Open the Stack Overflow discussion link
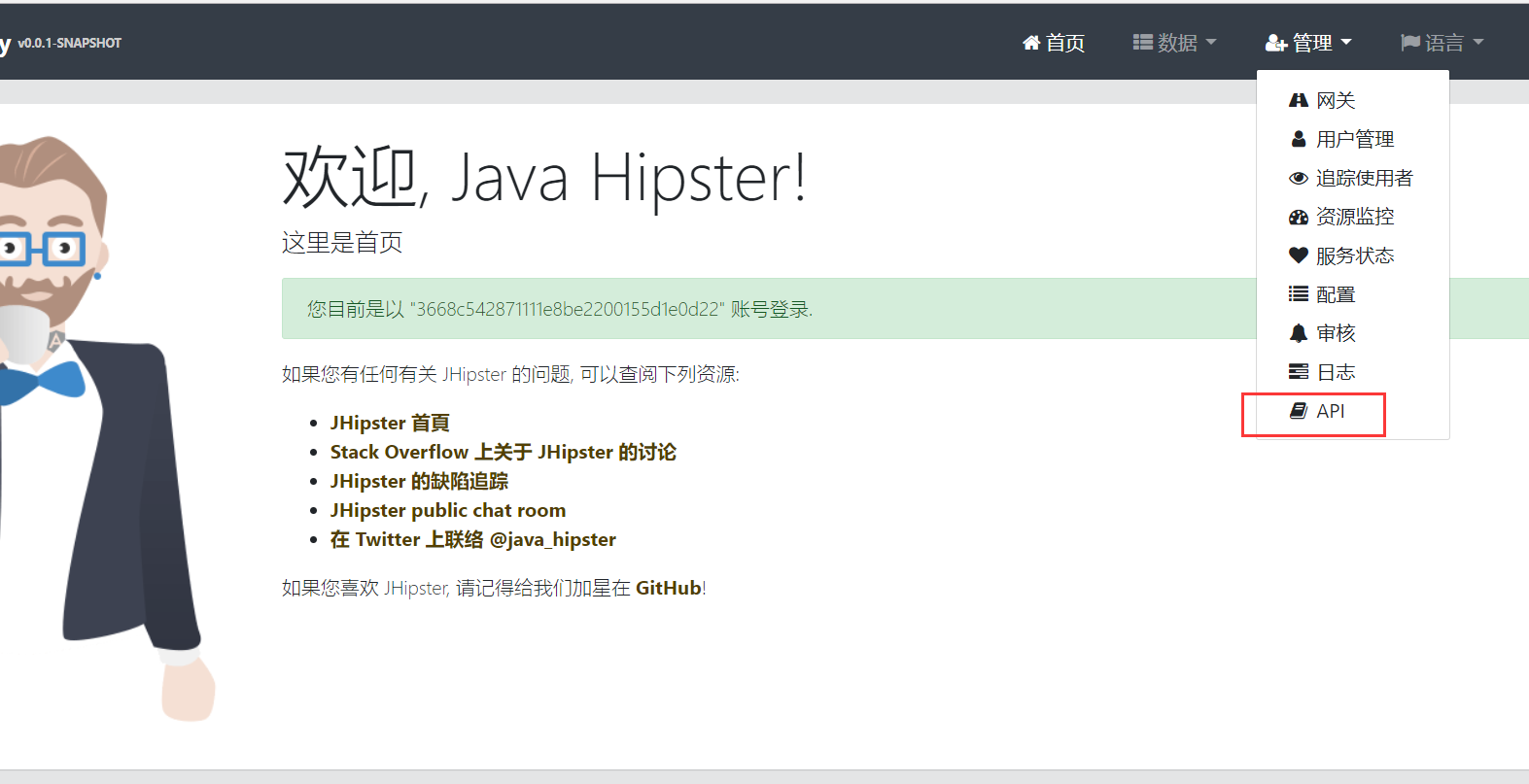The width and height of the screenshot is (1529, 784). pos(503,452)
